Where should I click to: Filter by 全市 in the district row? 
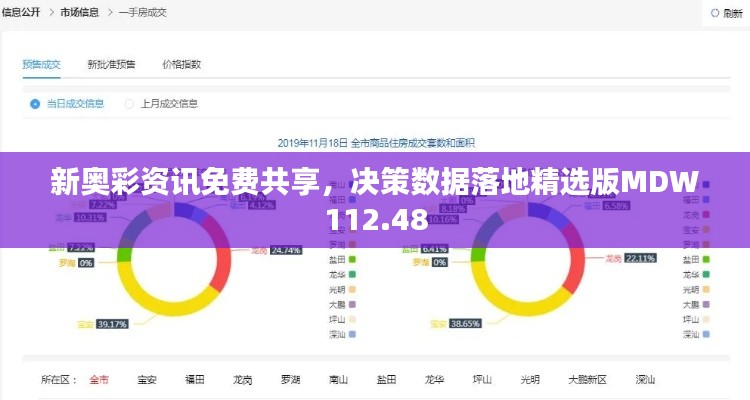[x=99, y=380]
